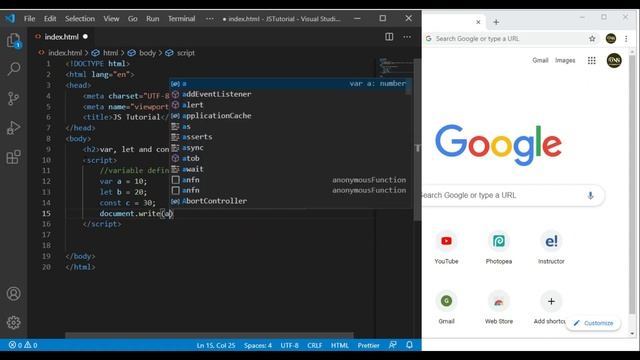Viewport: 640px width, 360px height.
Task: Open the Gmail shortcut tile
Action: click(446, 307)
